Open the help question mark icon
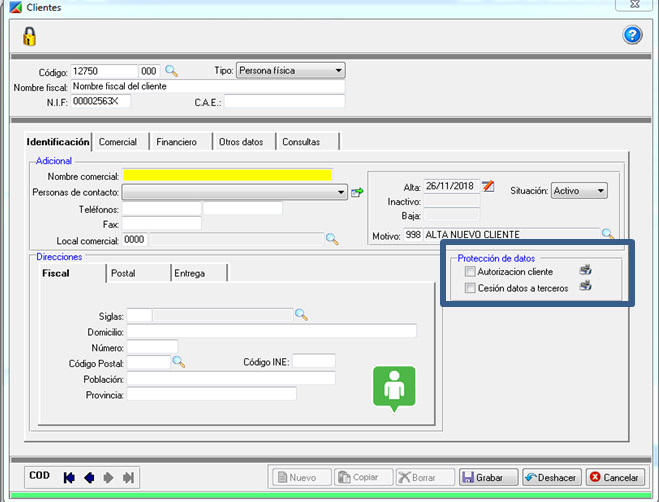Viewport: 659px width, 502px height. (x=632, y=35)
